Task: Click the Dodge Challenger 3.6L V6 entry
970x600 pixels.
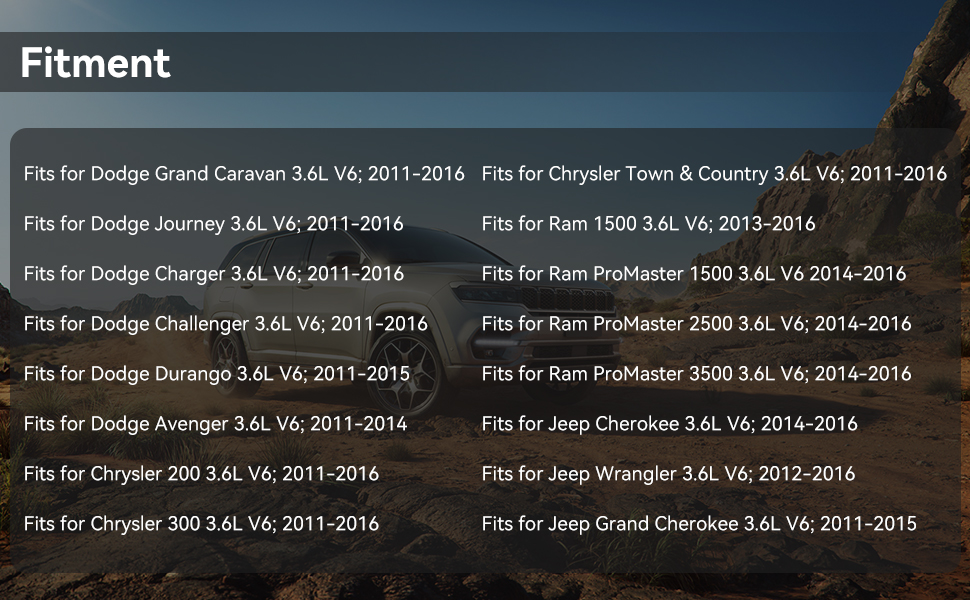Action: [225, 324]
